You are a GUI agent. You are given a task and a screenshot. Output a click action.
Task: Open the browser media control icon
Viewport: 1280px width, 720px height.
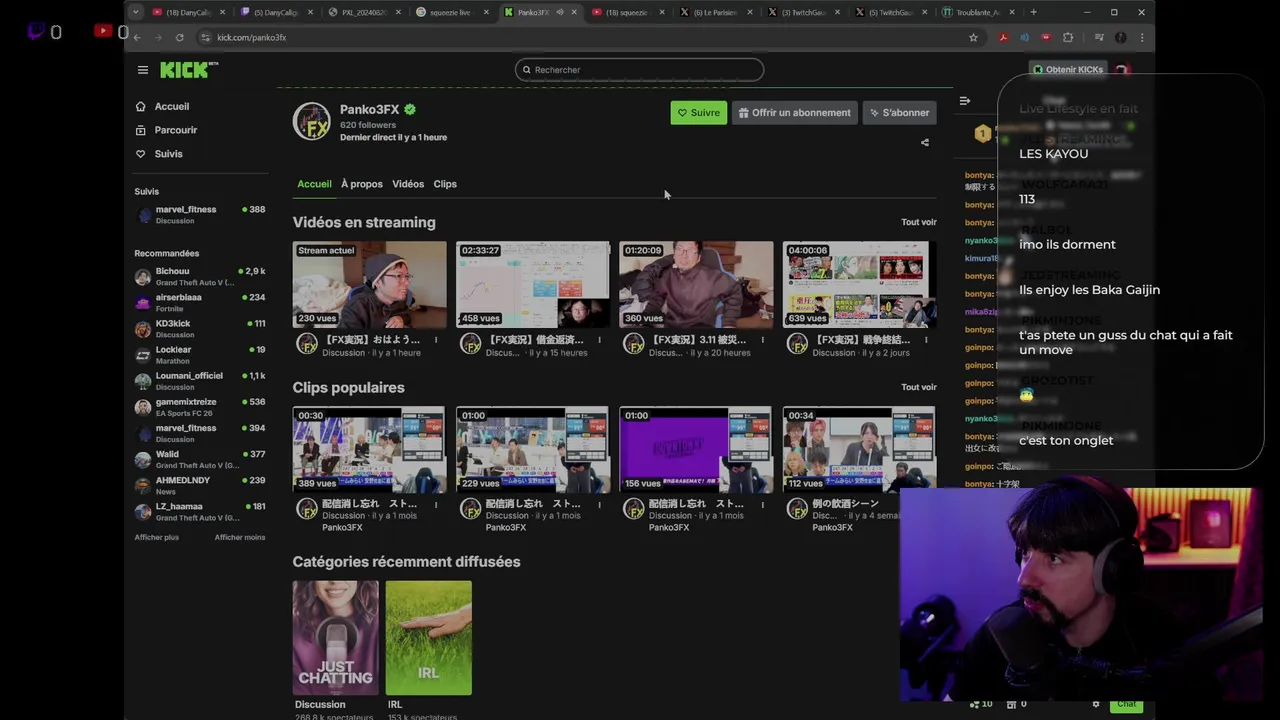tap(1098, 37)
